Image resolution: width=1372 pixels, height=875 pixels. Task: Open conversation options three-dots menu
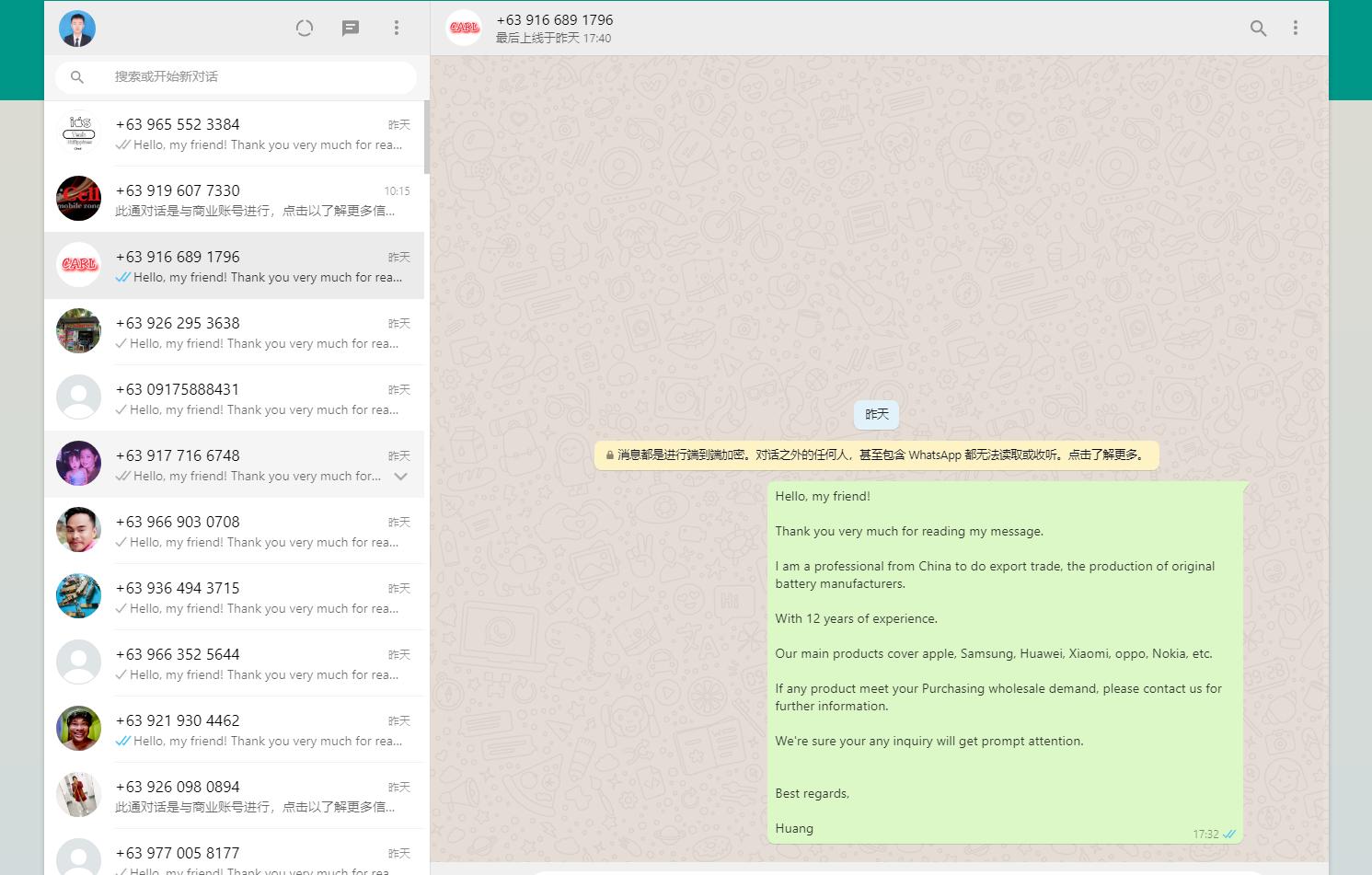tap(1295, 29)
